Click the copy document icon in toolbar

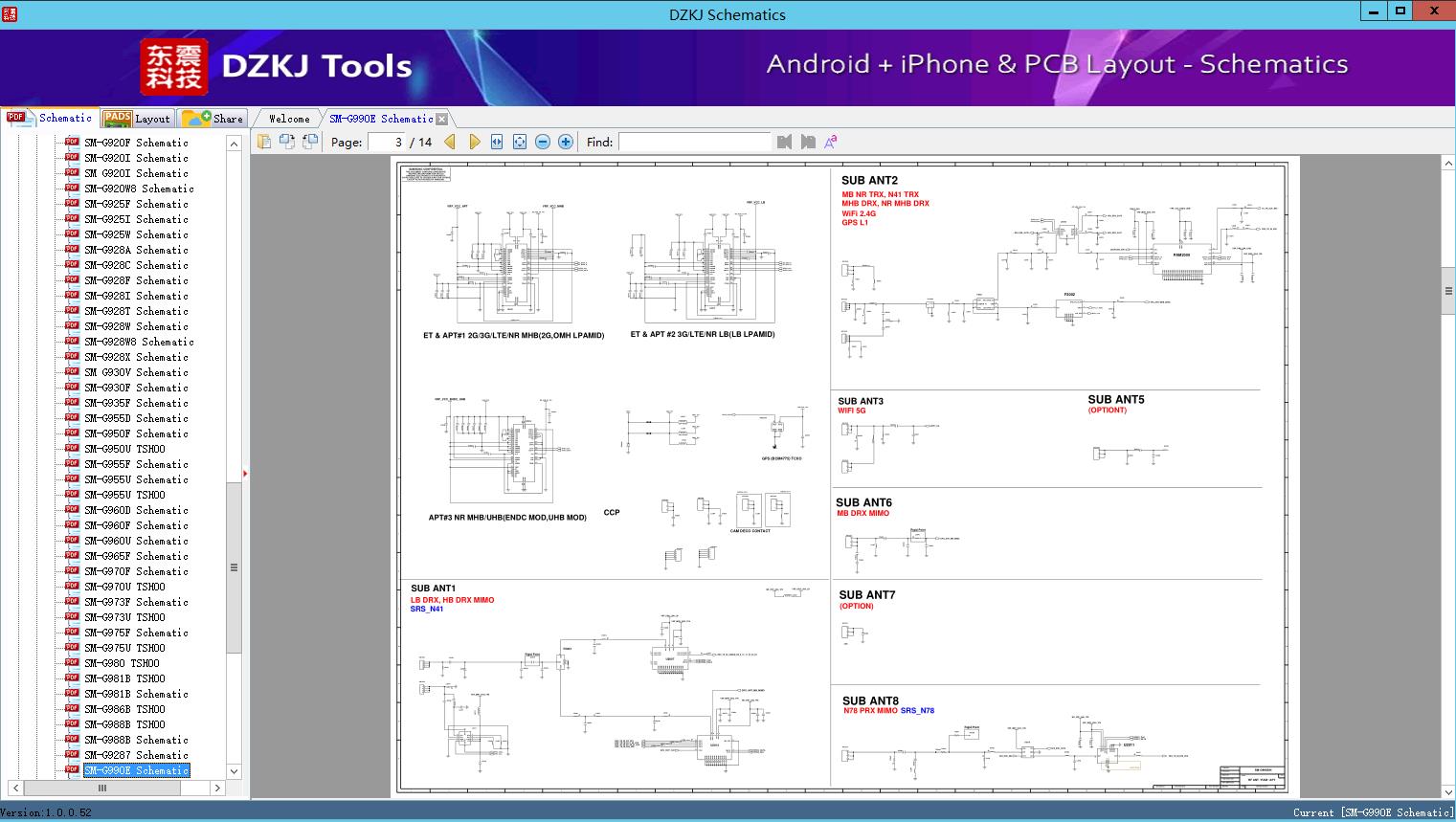(264, 142)
